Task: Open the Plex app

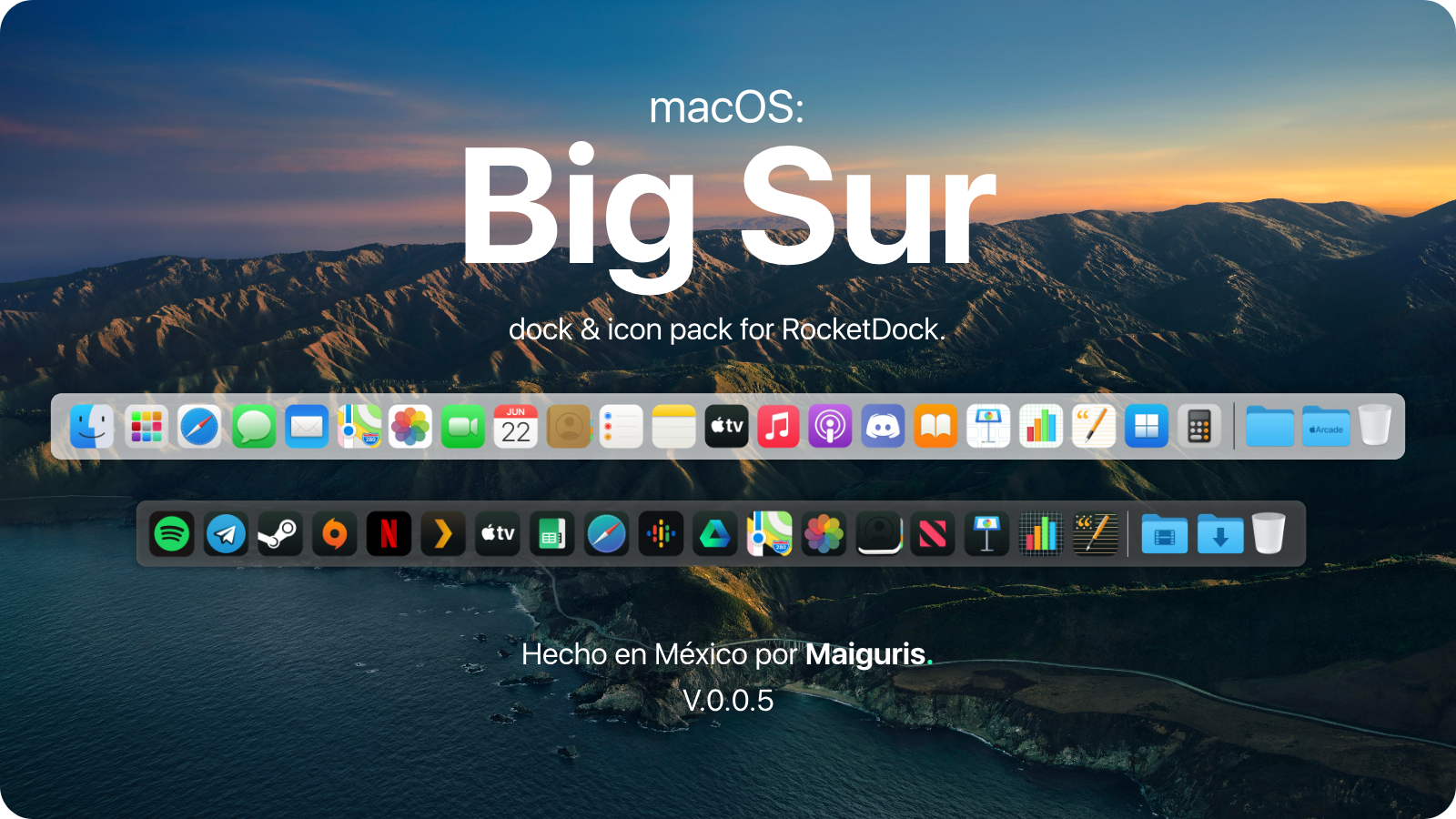Action: (443, 533)
